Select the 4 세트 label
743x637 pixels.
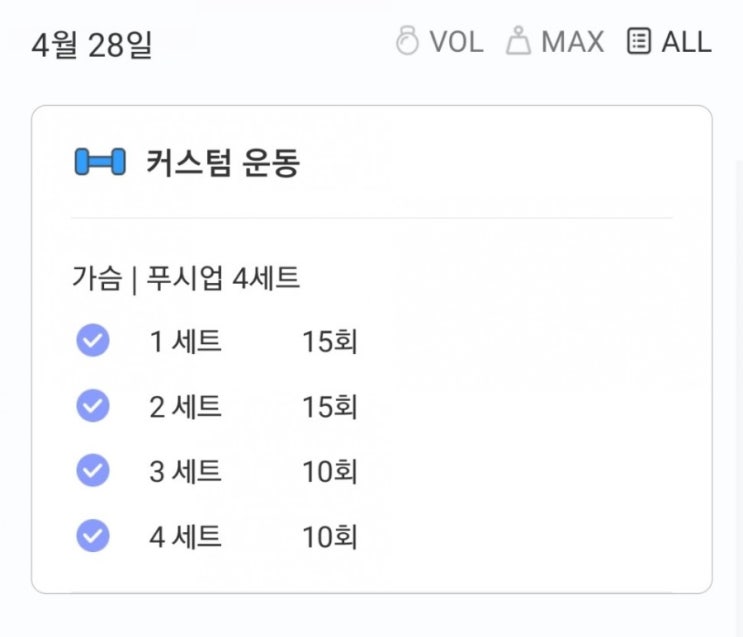[185, 537]
